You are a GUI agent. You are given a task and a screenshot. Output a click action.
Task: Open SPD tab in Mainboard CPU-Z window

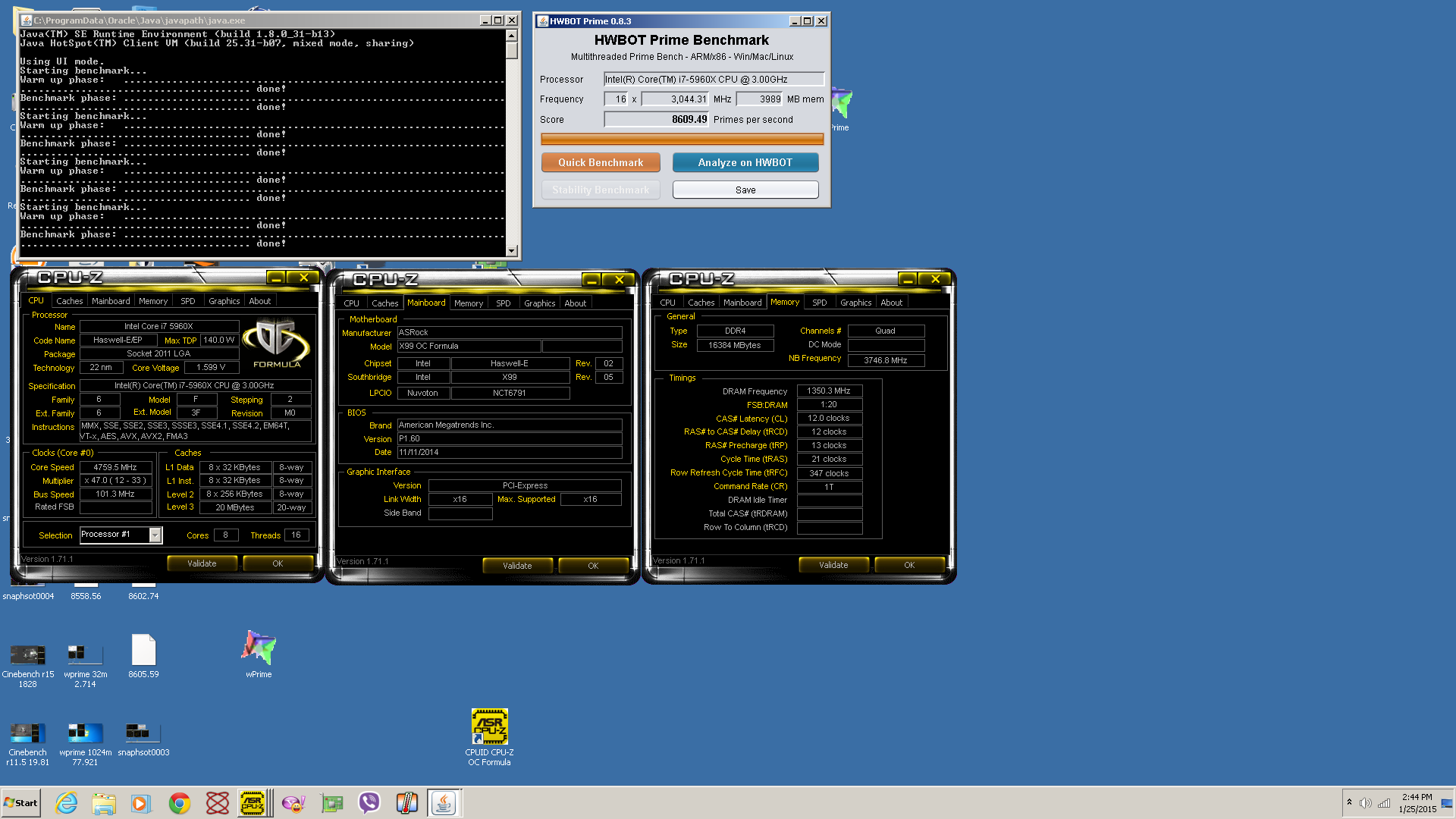[504, 303]
